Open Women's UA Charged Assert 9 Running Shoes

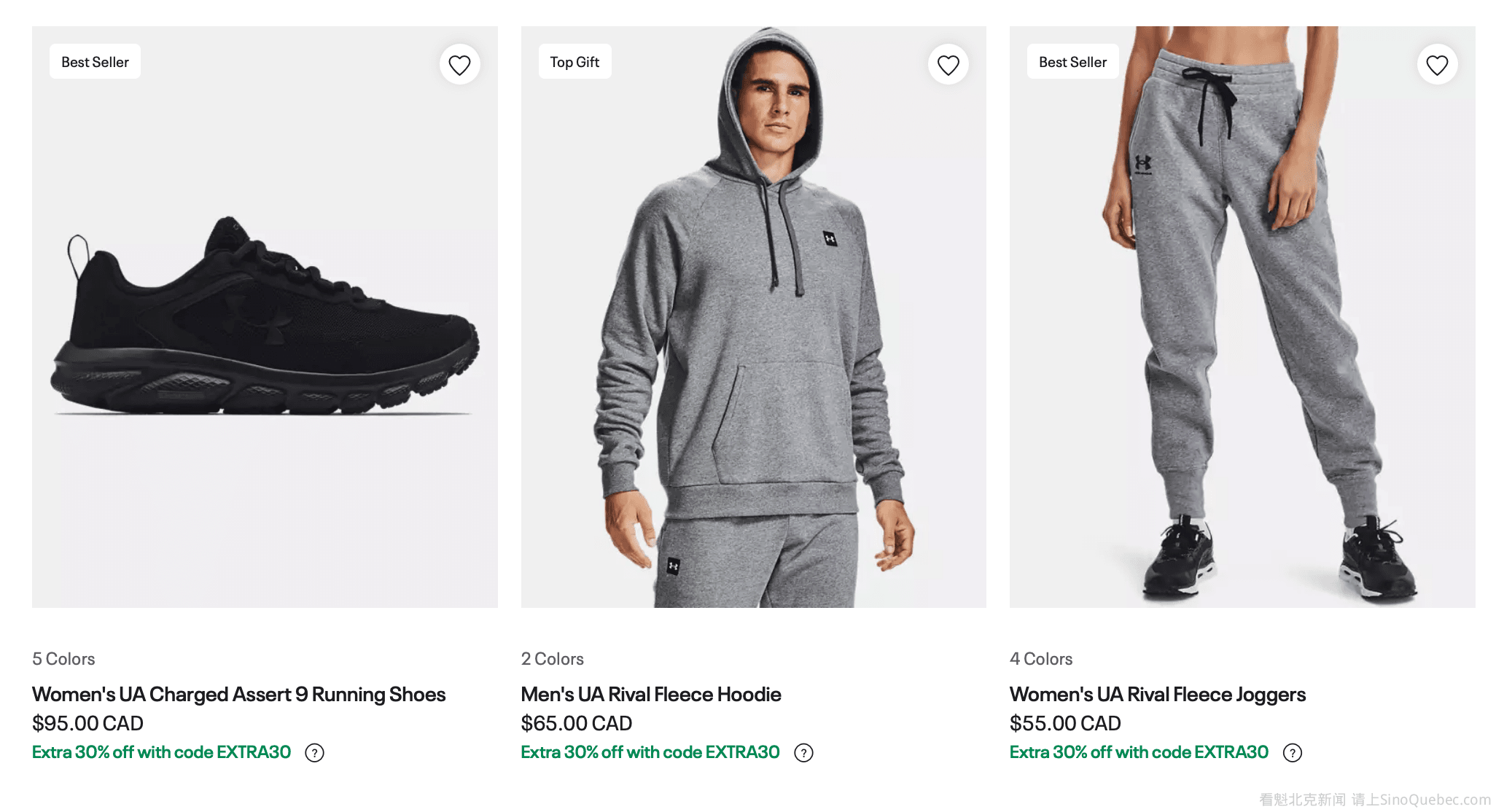[238, 694]
